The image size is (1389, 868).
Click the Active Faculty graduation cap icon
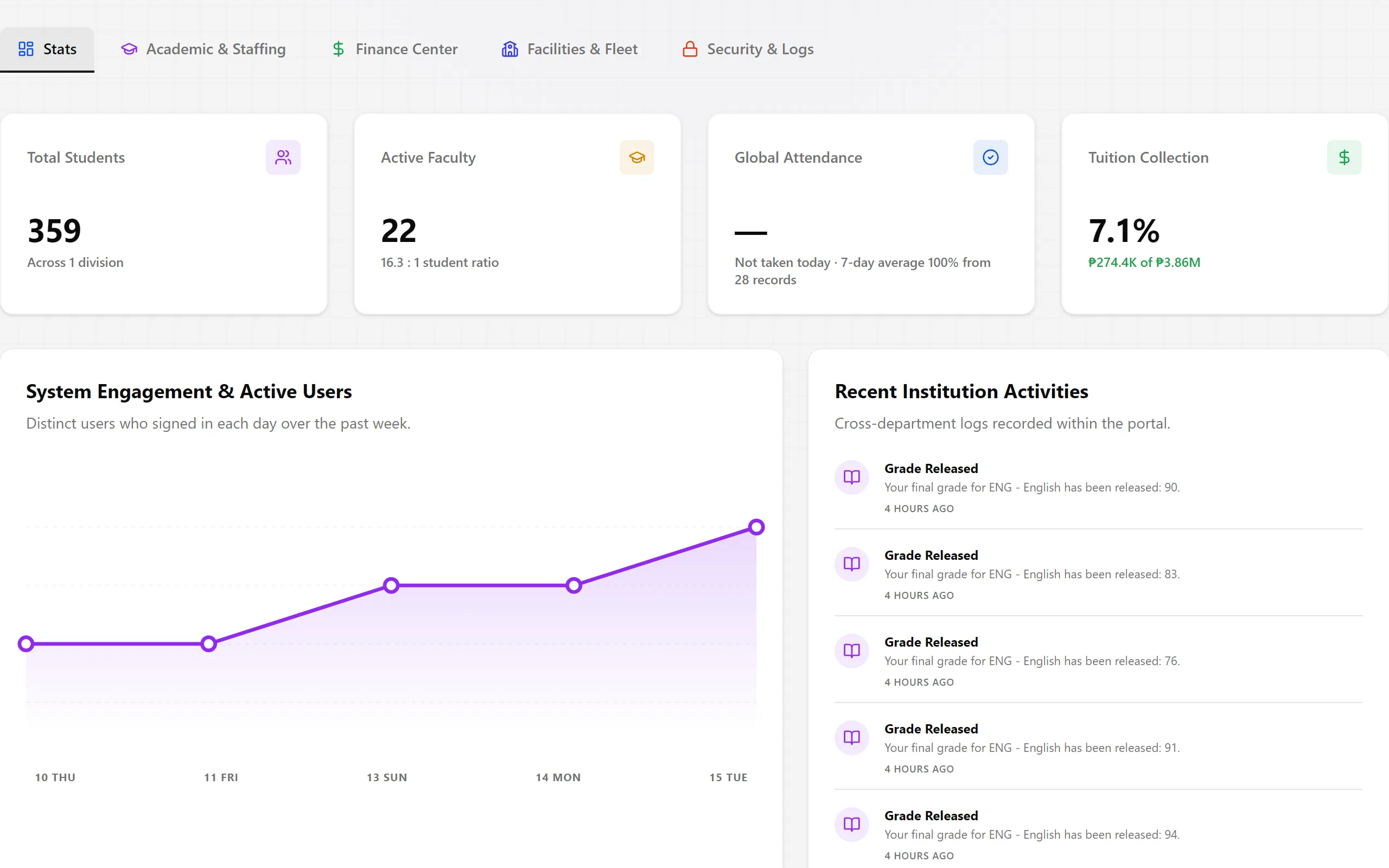coord(636,157)
